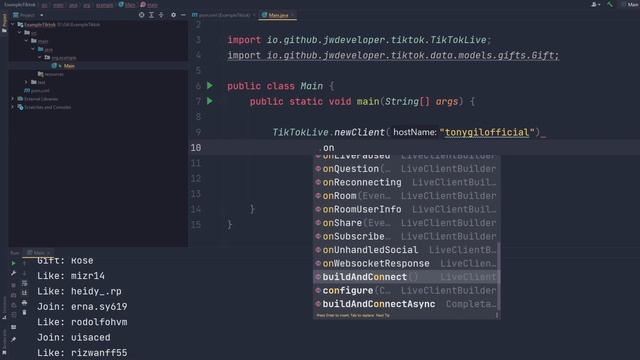
Task: Select the resources folder in tree
Action: click(x=51, y=74)
